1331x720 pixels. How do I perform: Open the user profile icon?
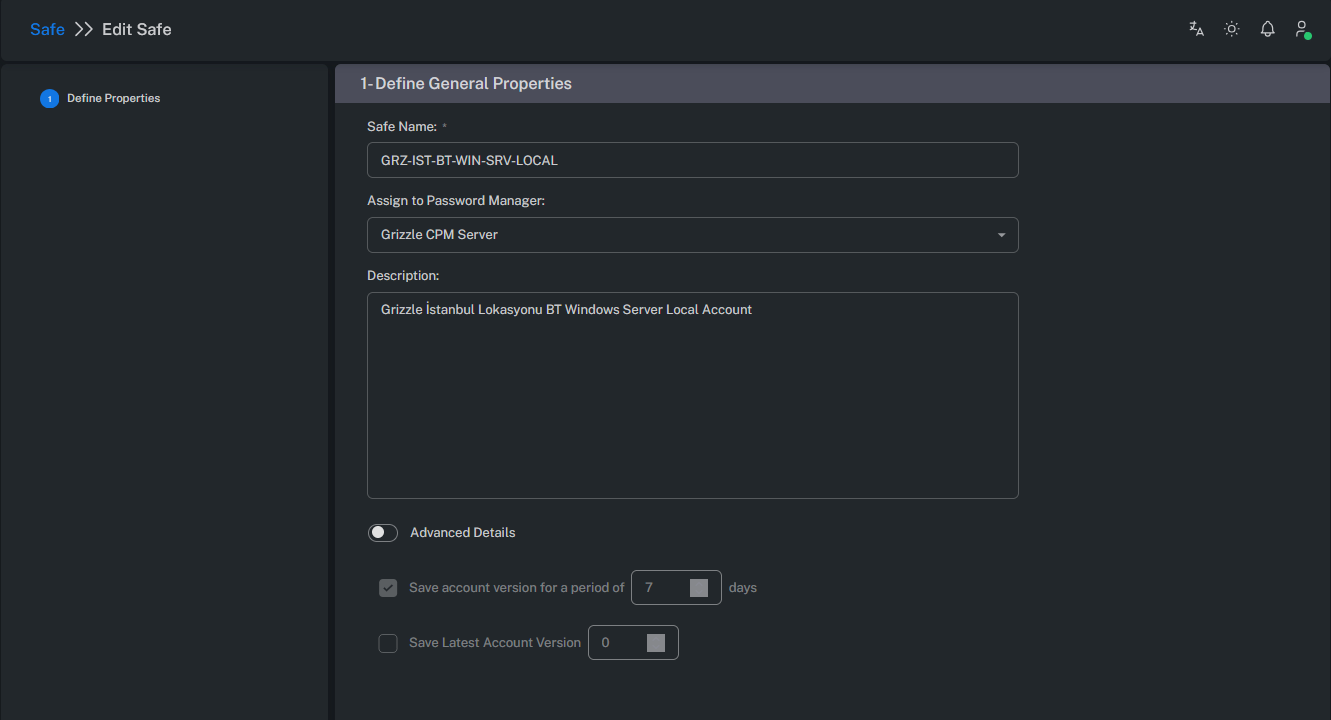pos(1302,29)
